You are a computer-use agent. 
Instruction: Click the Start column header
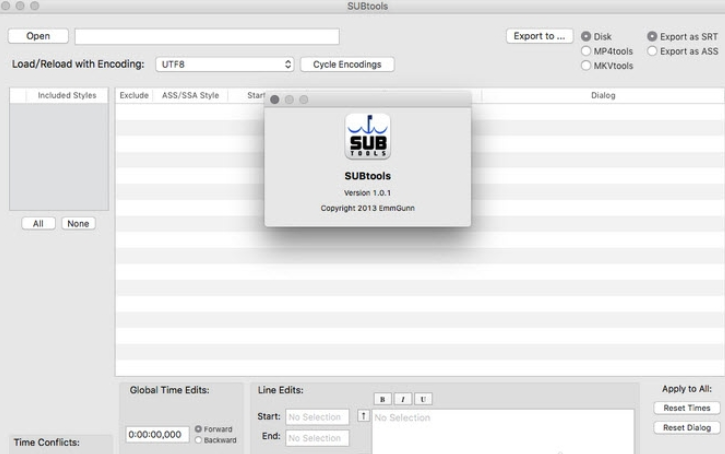tap(256, 95)
